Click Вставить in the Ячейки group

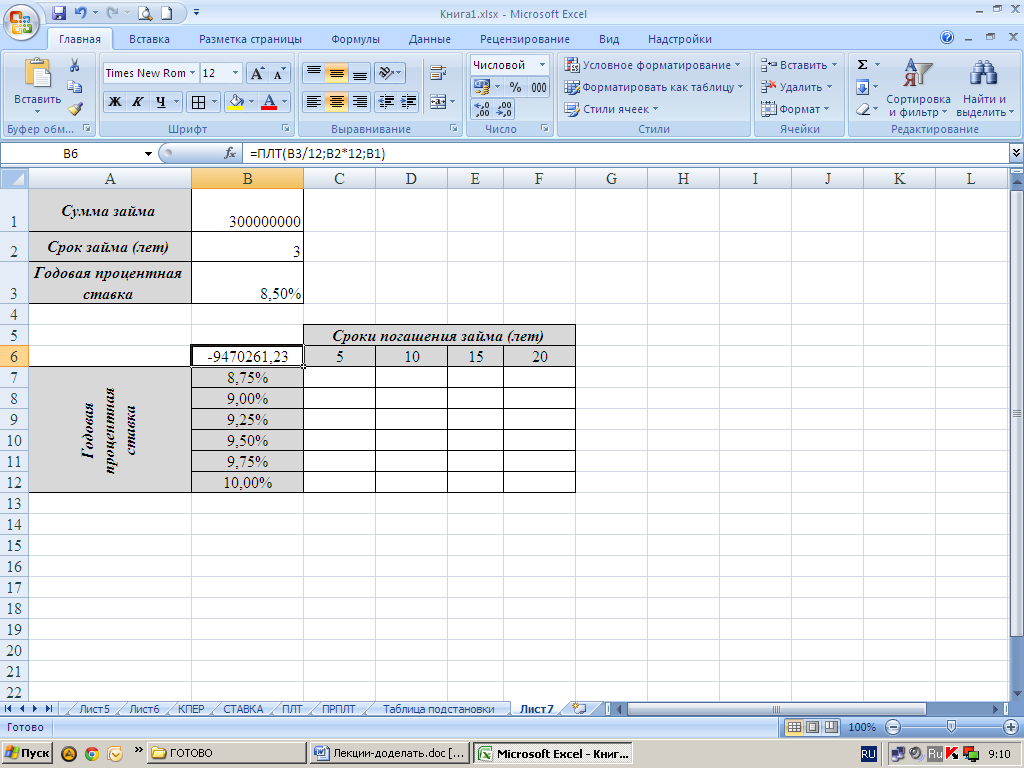(x=799, y=65)
